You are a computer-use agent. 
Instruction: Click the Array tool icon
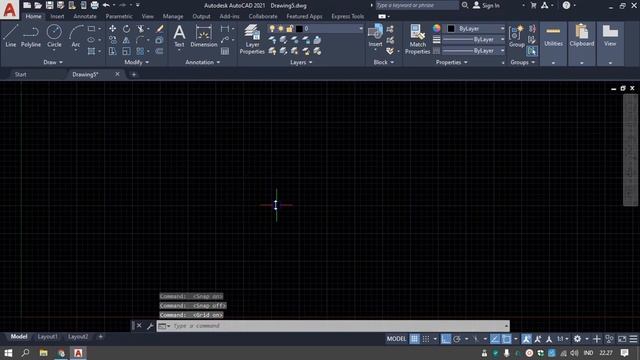(x=140, y=51)
